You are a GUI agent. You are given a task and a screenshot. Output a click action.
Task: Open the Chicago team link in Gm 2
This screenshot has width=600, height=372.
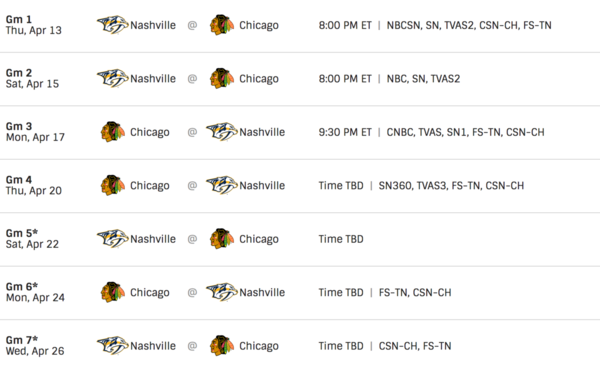[x=259, y=79]
